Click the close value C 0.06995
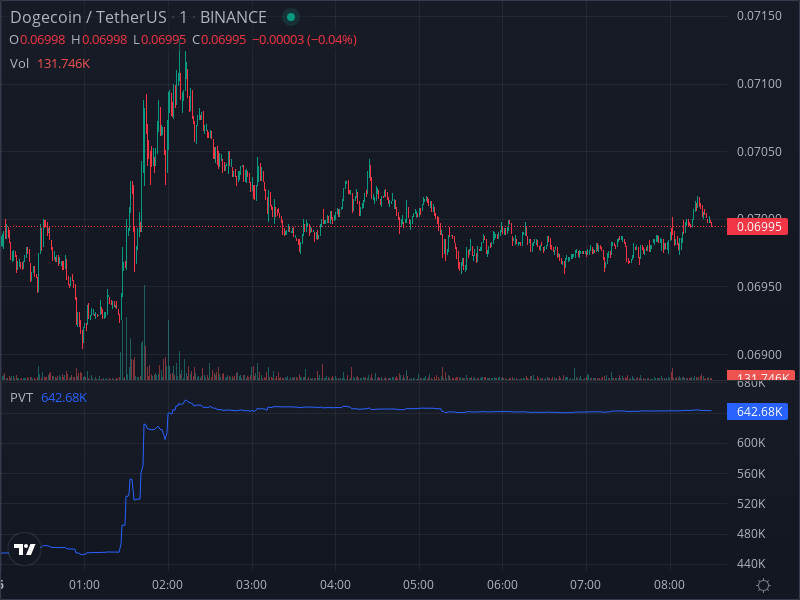The image size is (800, 600). click(219, 40)
